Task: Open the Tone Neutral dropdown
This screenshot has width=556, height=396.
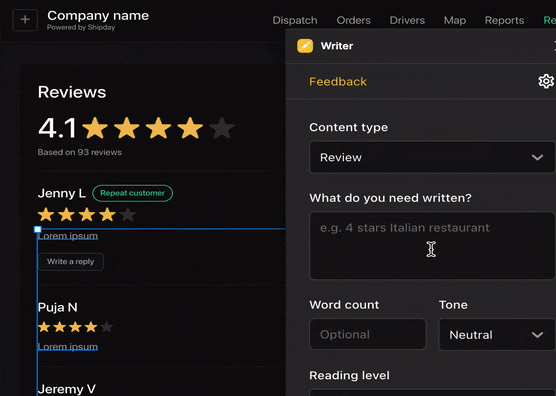Action: [x=496, y=335]
